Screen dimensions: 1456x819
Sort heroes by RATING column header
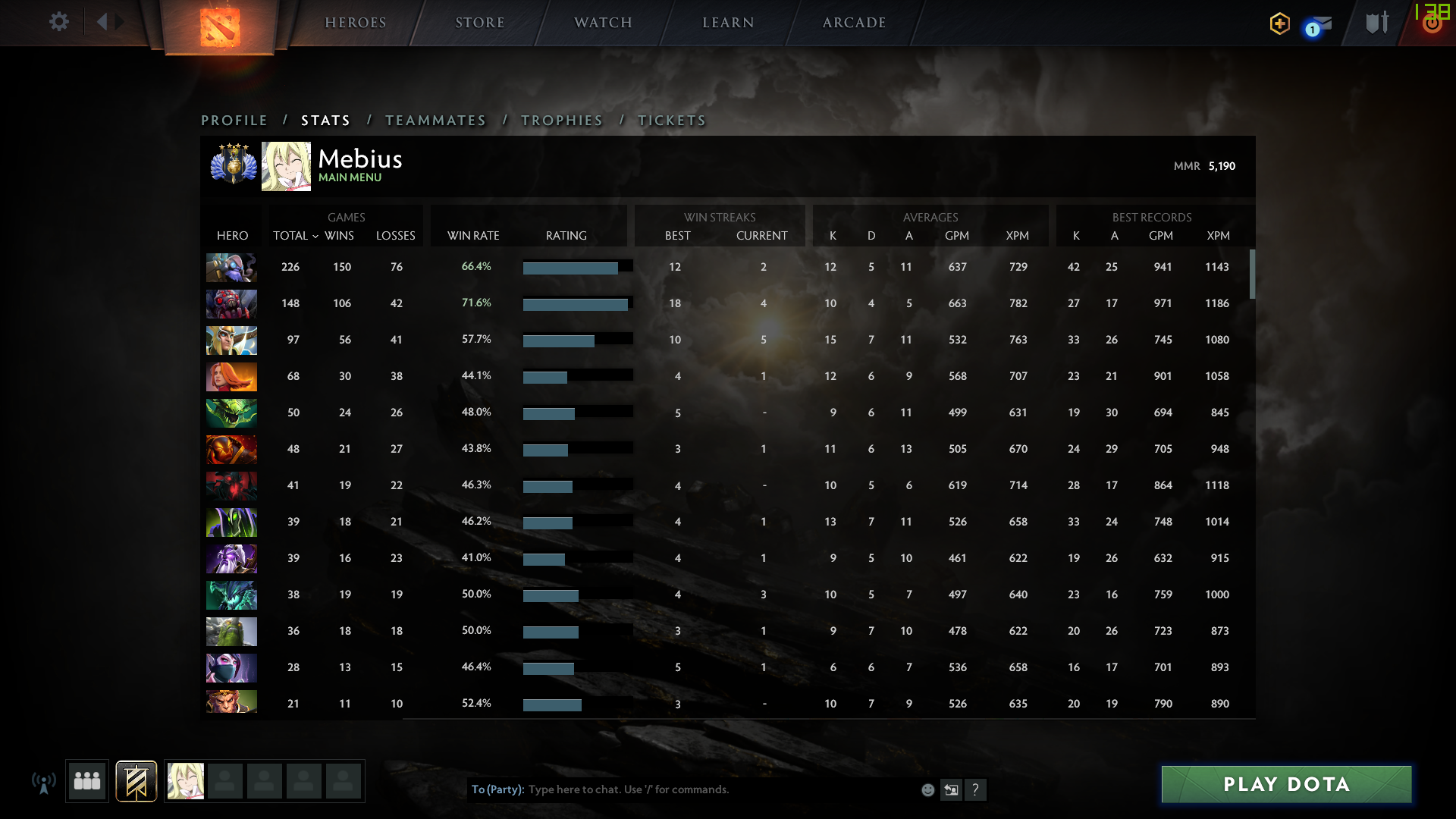point(566,236)
